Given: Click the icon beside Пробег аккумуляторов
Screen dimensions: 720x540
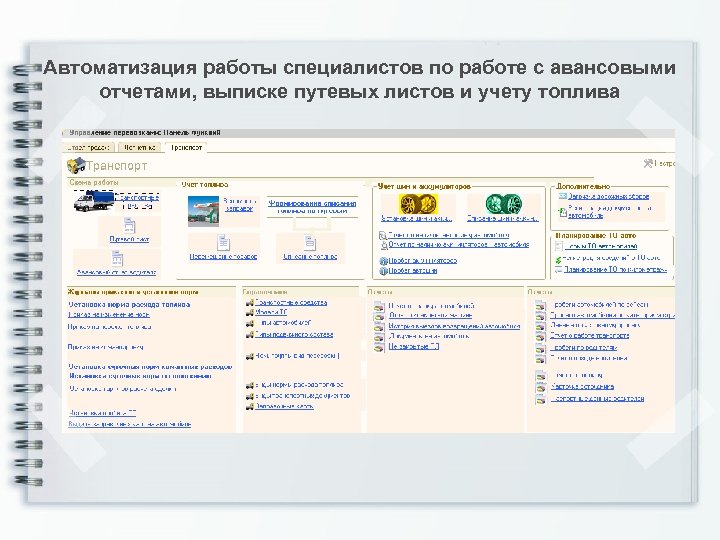Looking at the screenshot, I should tap(383, 261).
